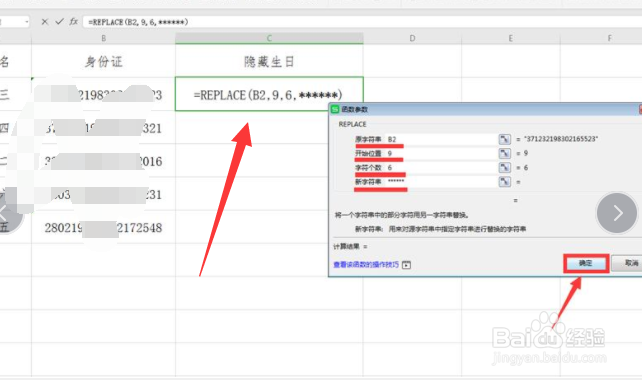
Task: Click the 函数参数 dialog title icon
Action: tap(335, 109)
